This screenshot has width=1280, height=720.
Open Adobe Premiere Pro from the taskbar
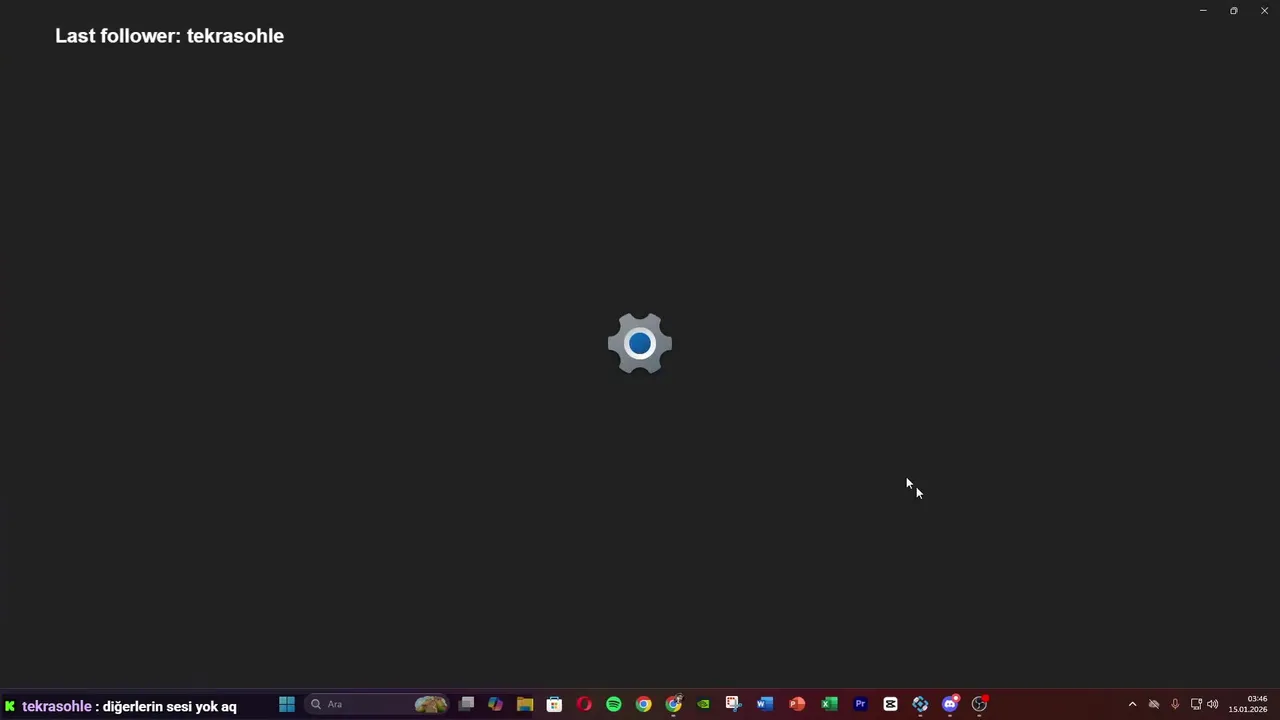click(x=860, y=704)
